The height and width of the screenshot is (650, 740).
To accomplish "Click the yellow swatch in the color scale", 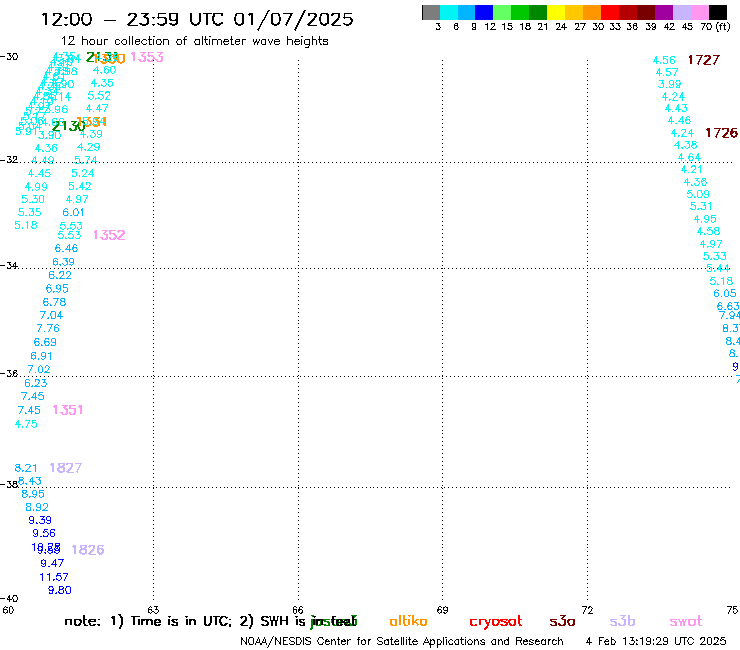I will point(556,12).
